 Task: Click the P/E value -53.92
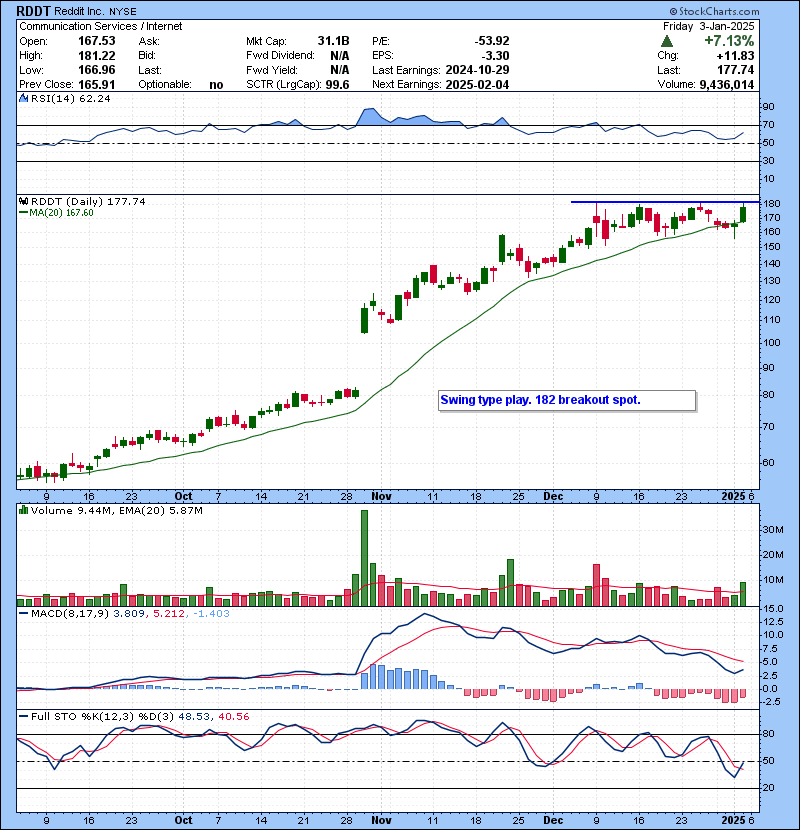[x=491, y=41]
